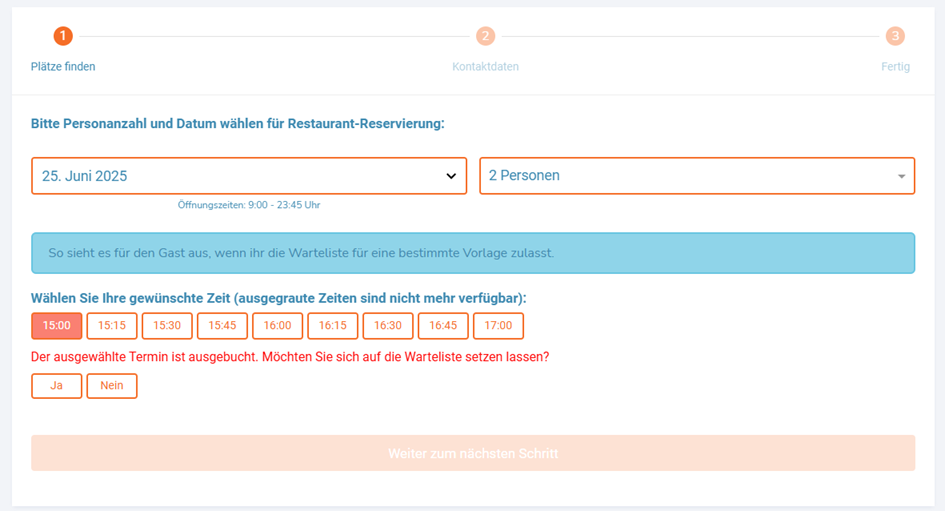Select the 15:00 time slot
945x511 pixels.
coord(57,326)
